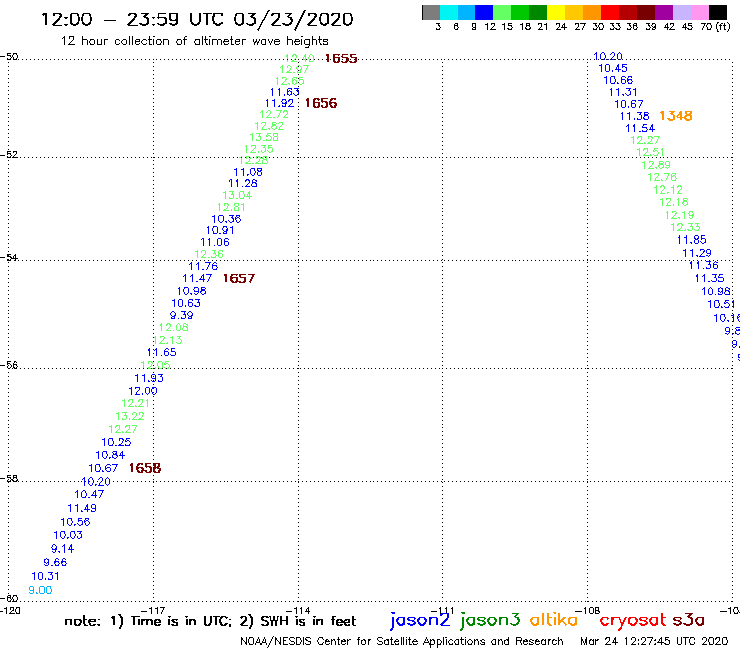
Task: Click the wave height value 10.63
Action: [x=186, y=304]
